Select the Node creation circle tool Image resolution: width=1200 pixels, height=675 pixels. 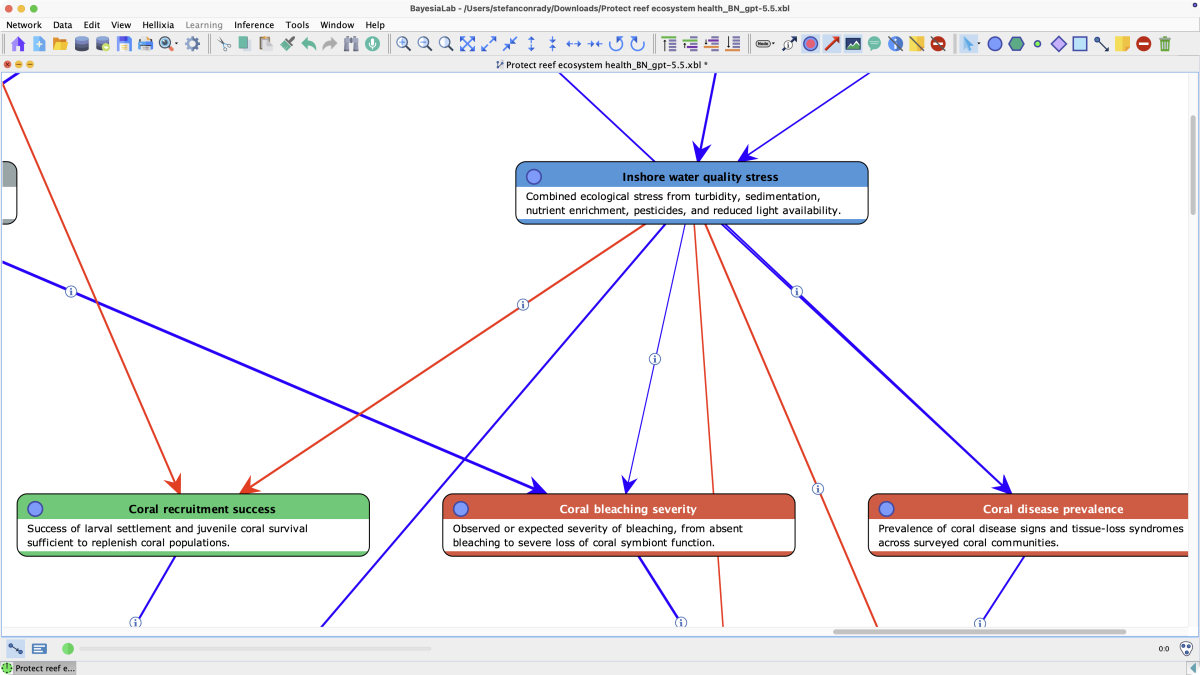(x=995, y=44)
